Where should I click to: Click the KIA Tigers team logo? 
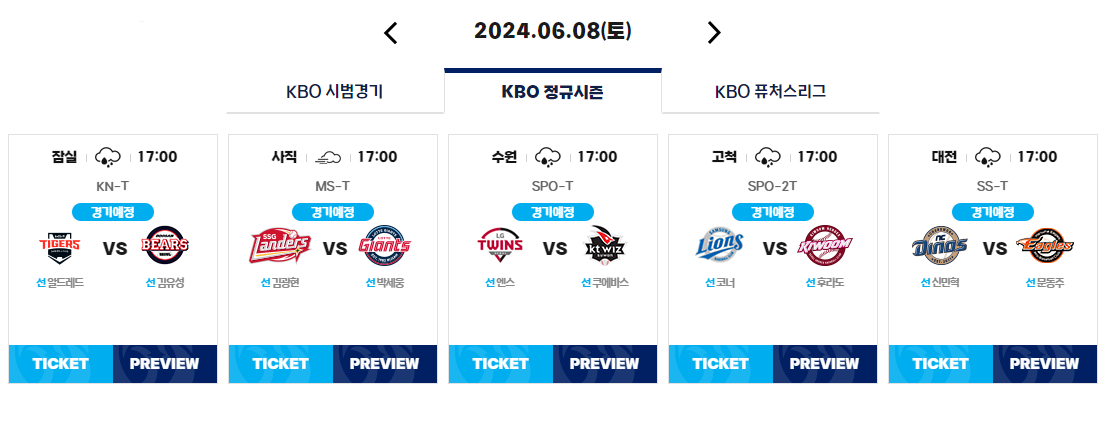coord(60,246)
